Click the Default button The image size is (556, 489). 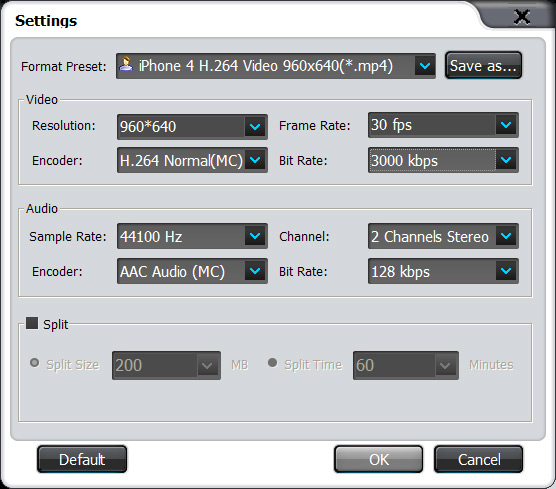point(82,459)
